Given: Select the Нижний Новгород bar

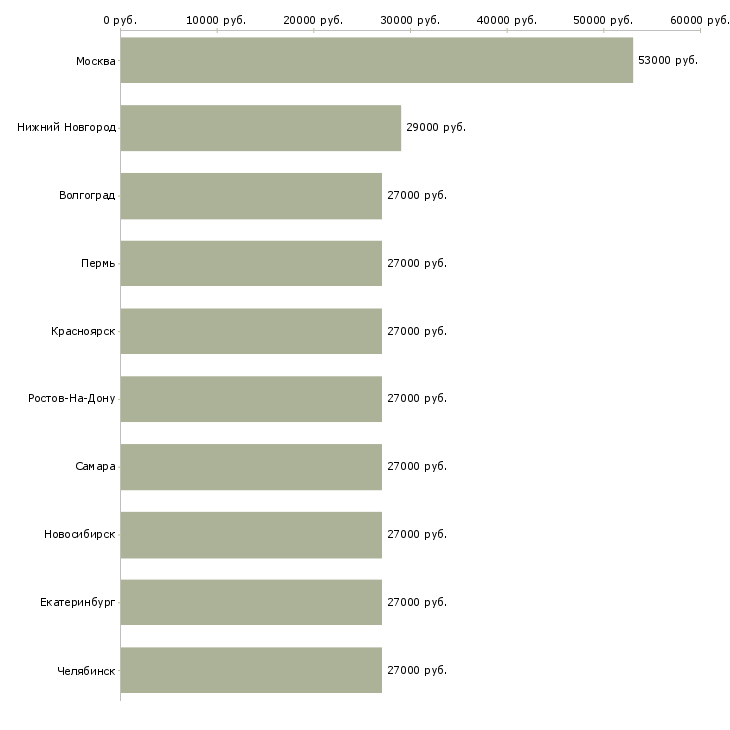Looking at the screenshot, I should 260,128.
